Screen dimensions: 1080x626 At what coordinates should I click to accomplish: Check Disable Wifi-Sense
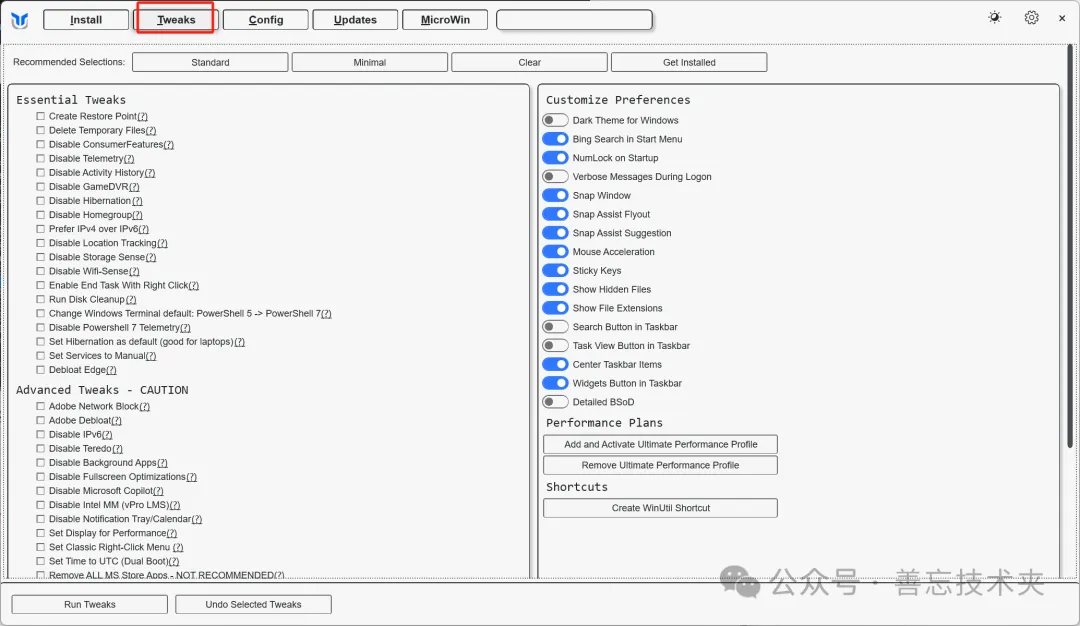point(41,271)
